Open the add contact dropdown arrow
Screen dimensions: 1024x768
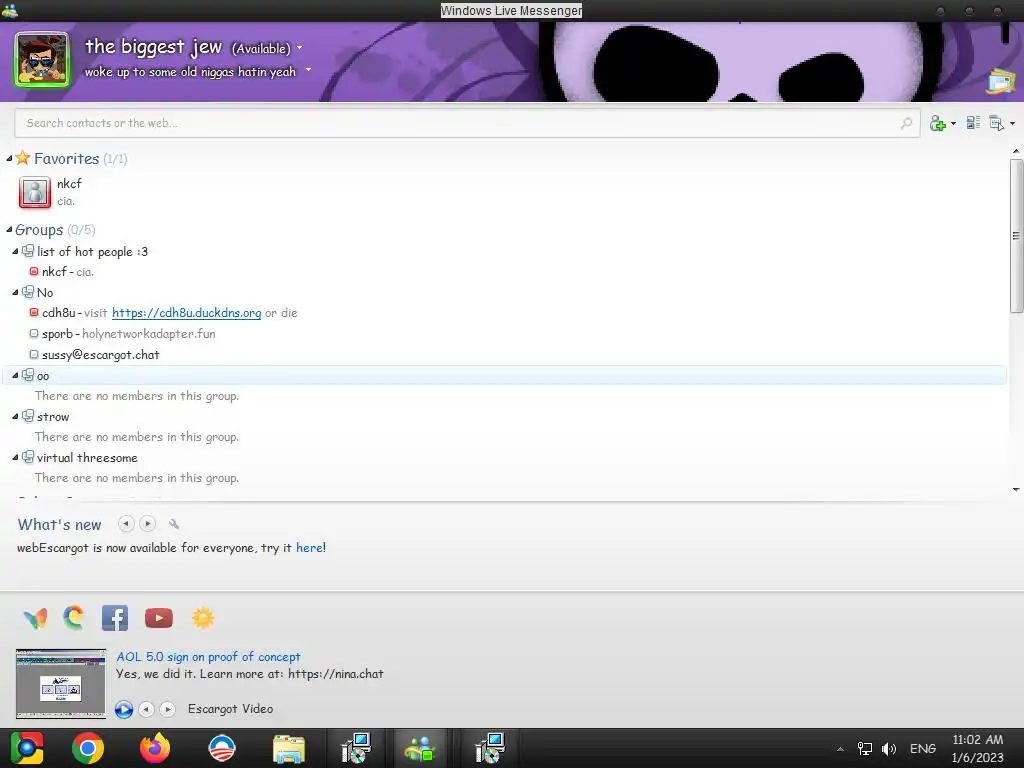point(953,123)
